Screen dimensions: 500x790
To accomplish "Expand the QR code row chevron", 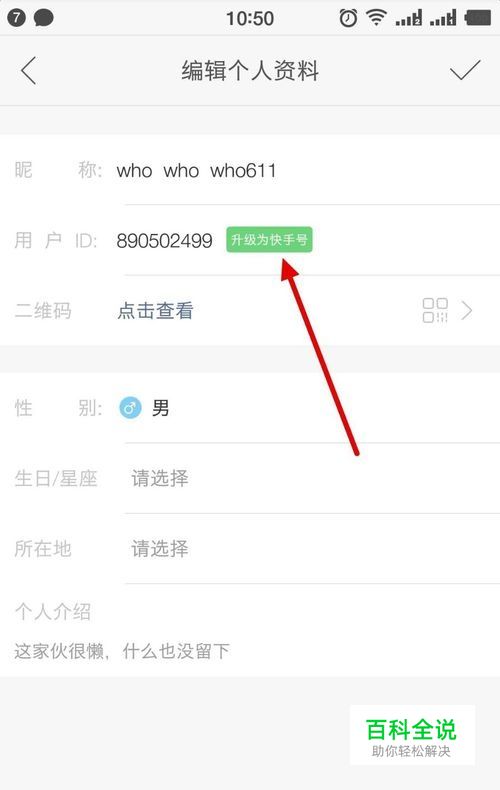I will [x=467, y=311].
